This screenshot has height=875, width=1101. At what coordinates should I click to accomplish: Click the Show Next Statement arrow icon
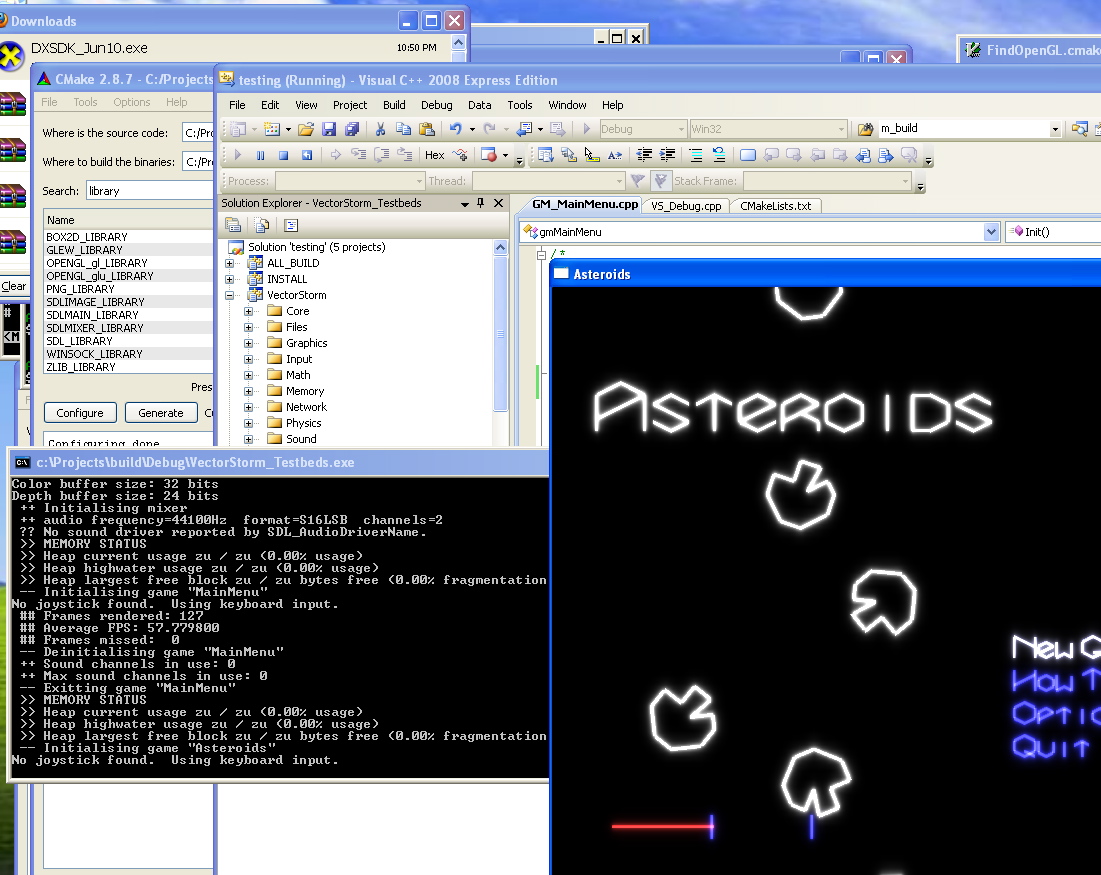point(336,155)
